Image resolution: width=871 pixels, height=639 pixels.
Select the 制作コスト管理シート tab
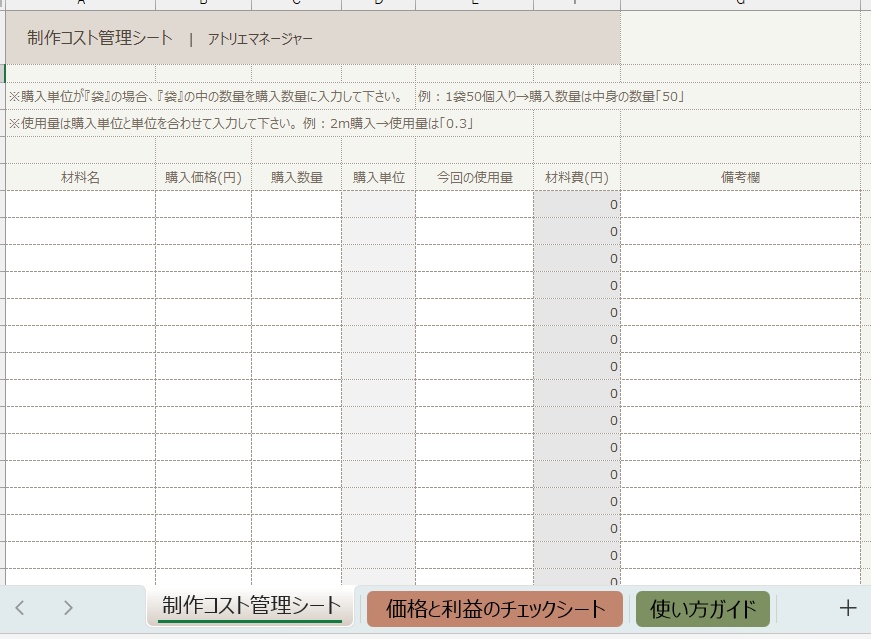pyautogui.click(x=249, y=606)
